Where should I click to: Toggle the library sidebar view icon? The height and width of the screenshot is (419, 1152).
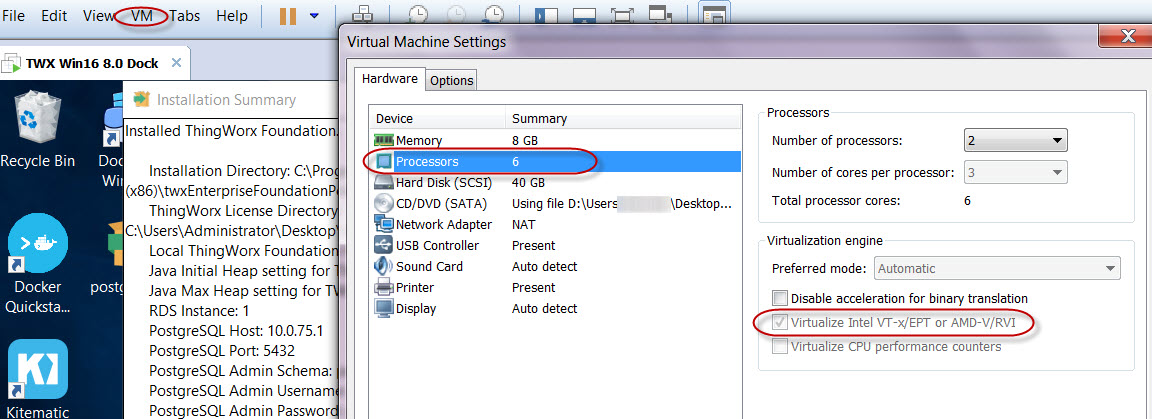click(545, 15)
